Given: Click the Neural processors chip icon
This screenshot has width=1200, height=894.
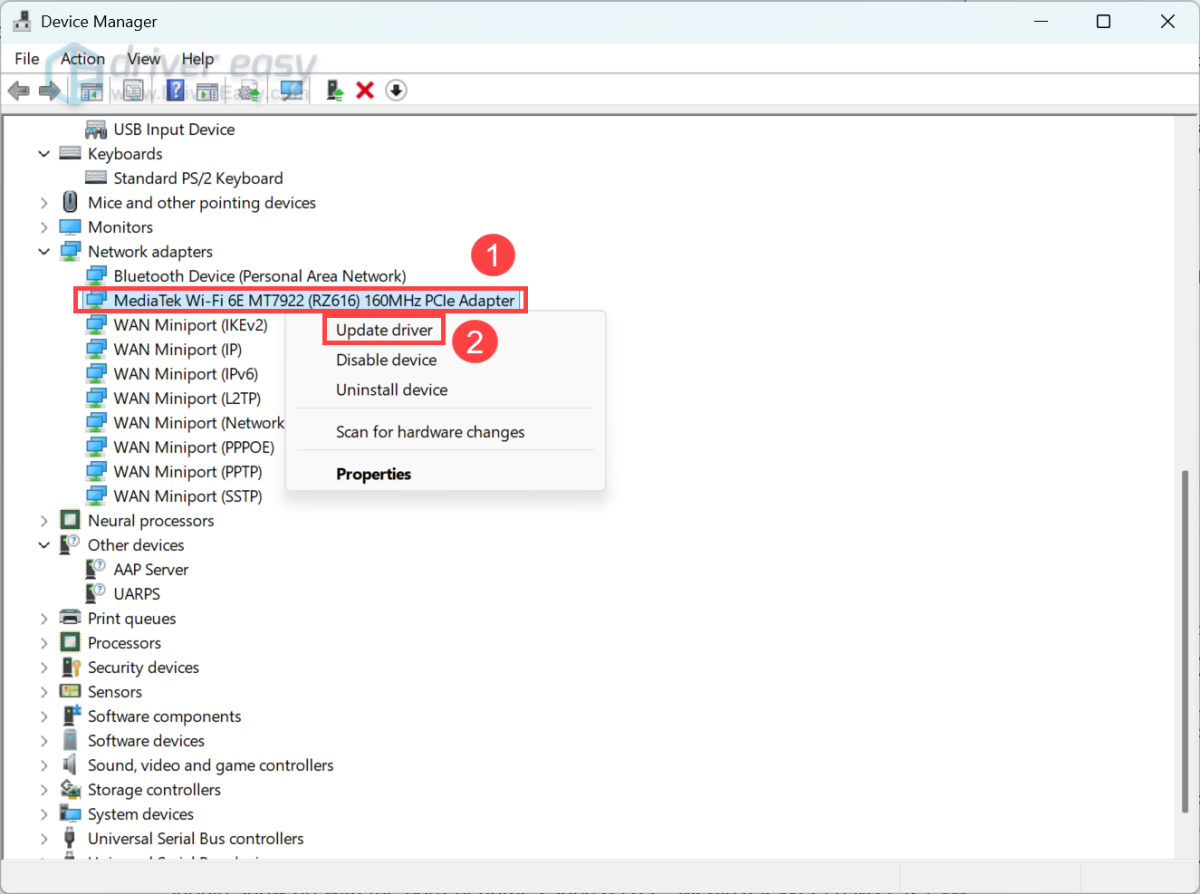Looking at the screenshot, I should (x=70, y=520).
